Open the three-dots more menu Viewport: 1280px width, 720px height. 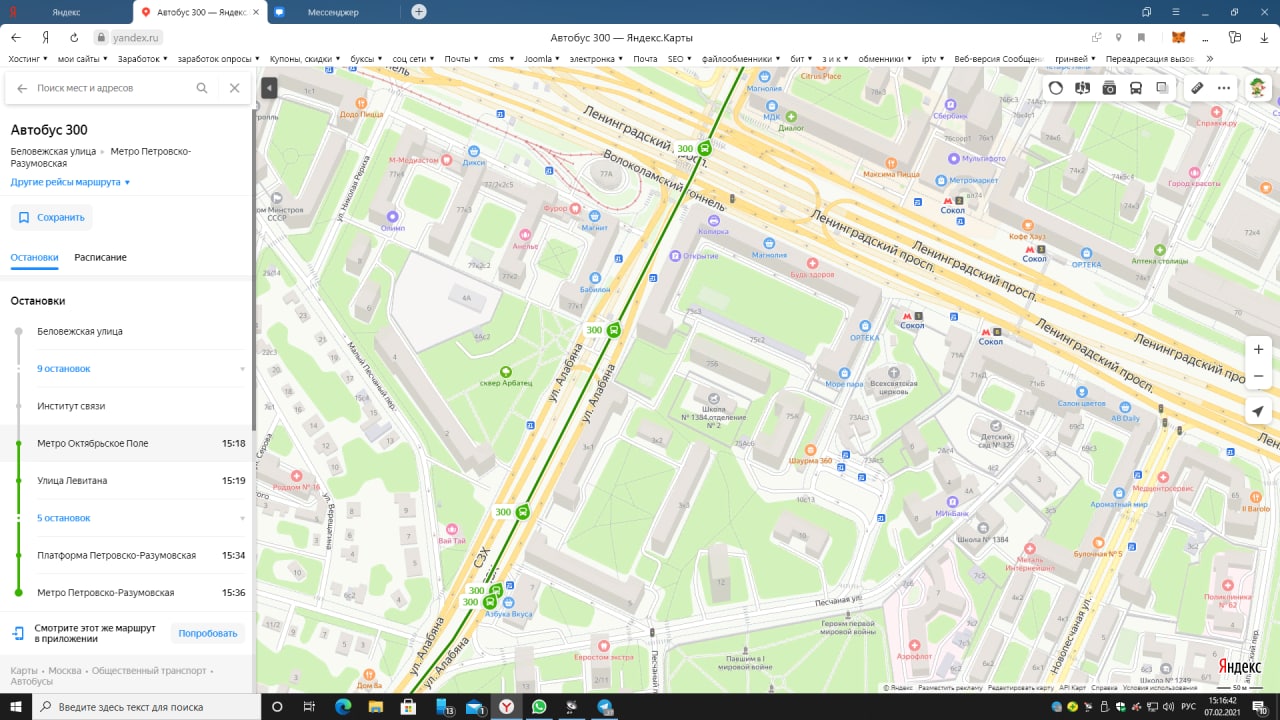pyautogui.click(x=1223, y=88)
